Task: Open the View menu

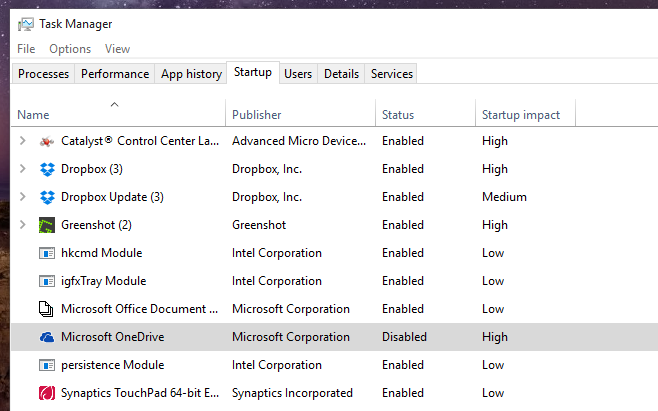Action: [x=118, y=49]
